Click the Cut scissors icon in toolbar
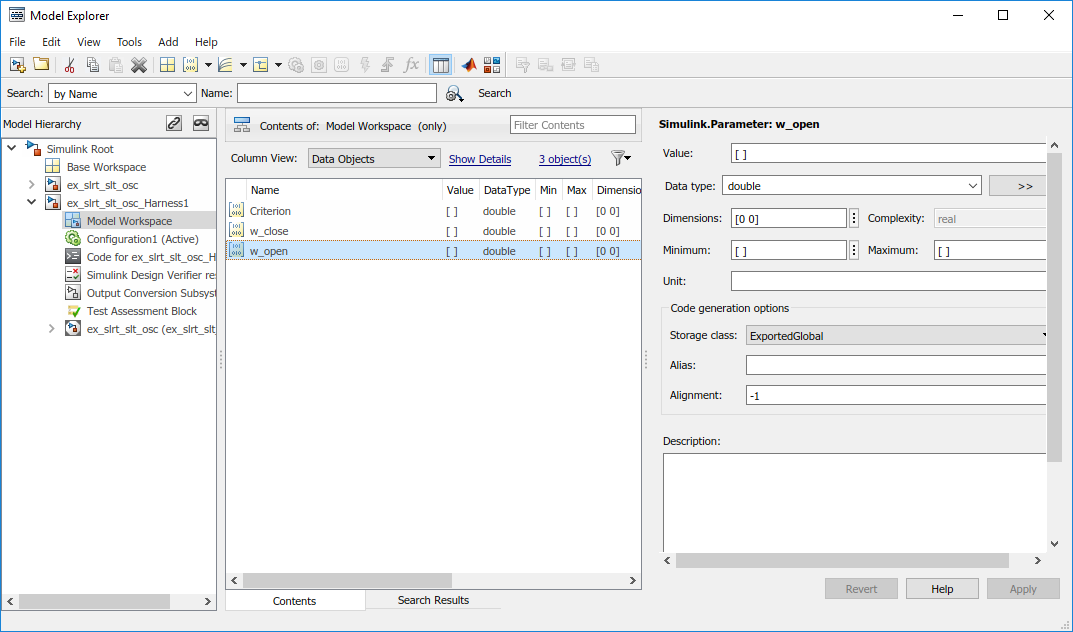Screen dimensions: 1073x632 tap(69, 65)
